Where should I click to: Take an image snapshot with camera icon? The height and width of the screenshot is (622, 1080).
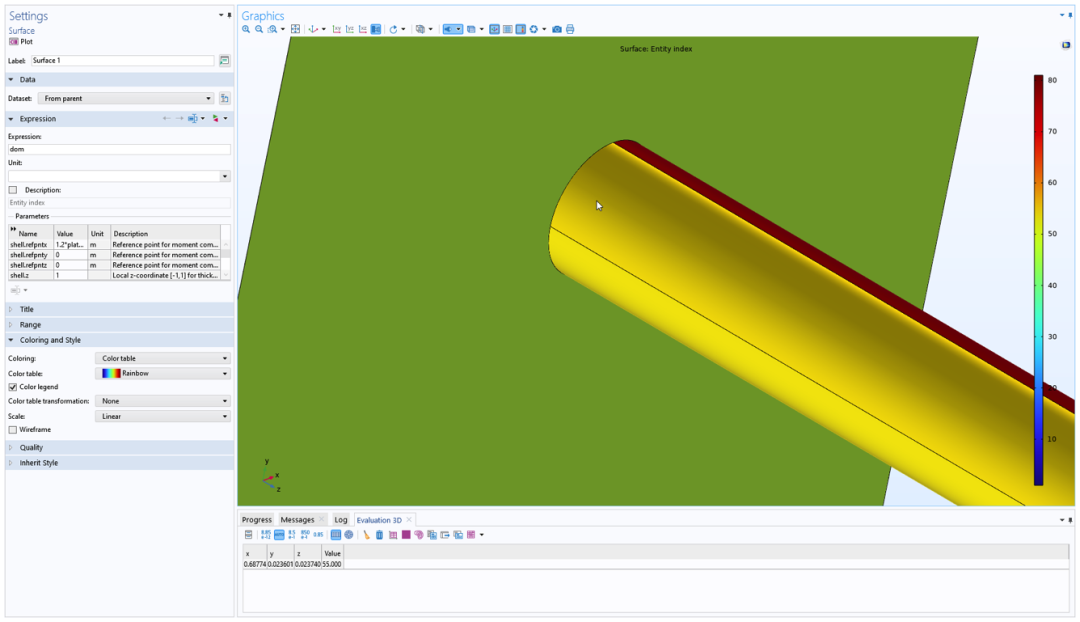point(557,29)
